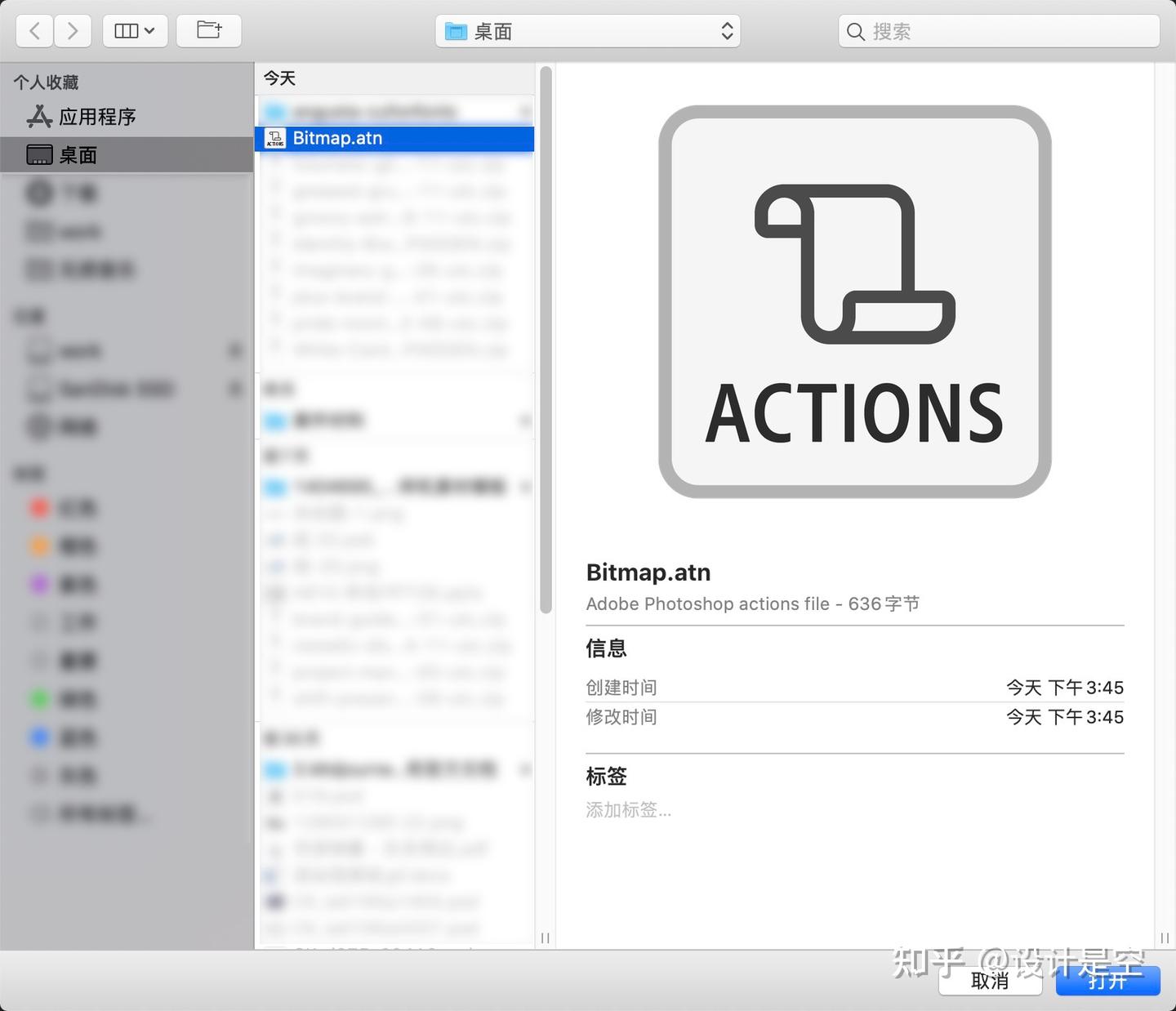Select 应用程序 in the sidebar
The height and width of the screenshot is (1011, 1176).
pos(127,117)
